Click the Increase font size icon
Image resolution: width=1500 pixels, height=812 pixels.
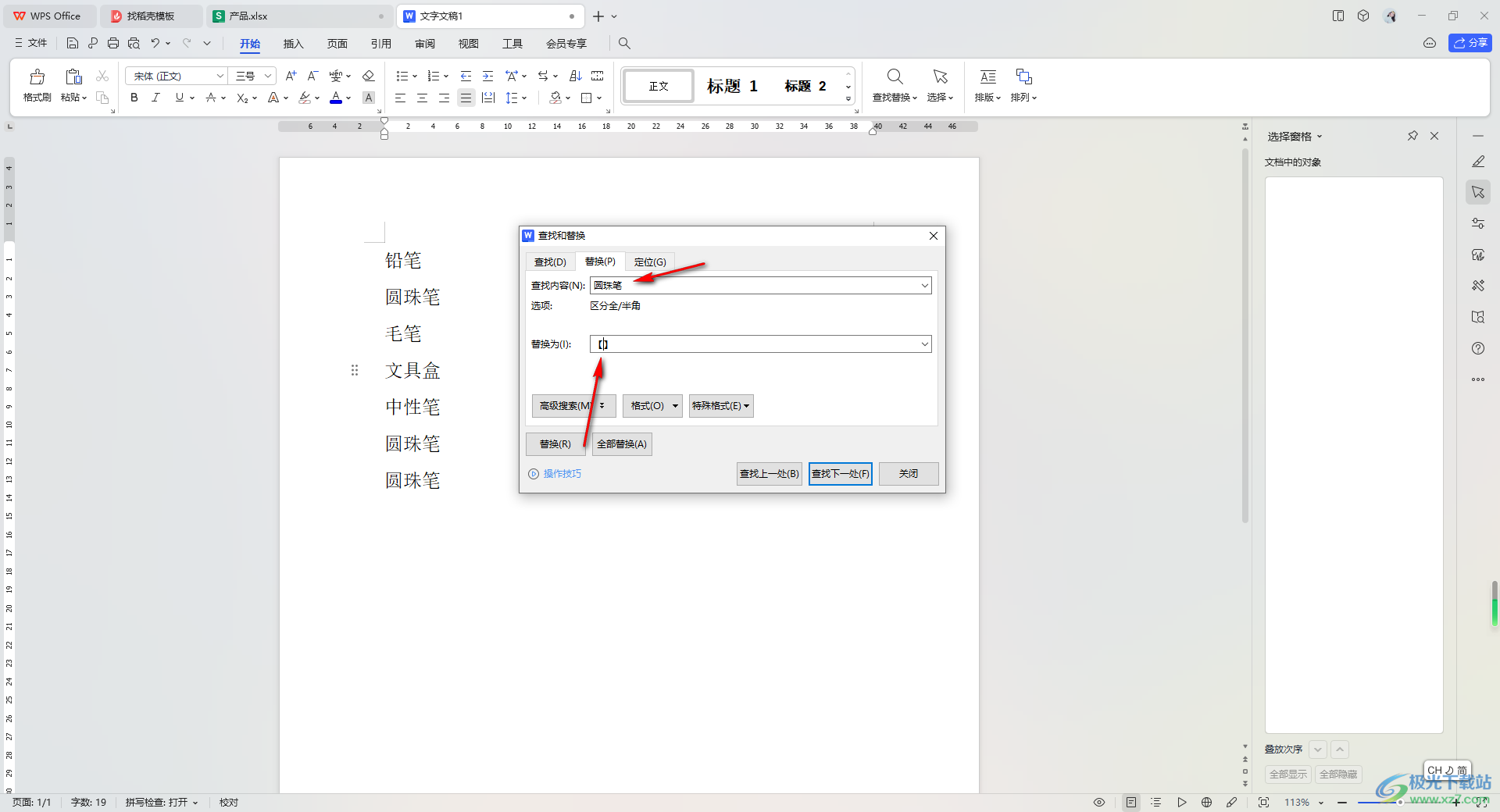[x=291, y=76]
